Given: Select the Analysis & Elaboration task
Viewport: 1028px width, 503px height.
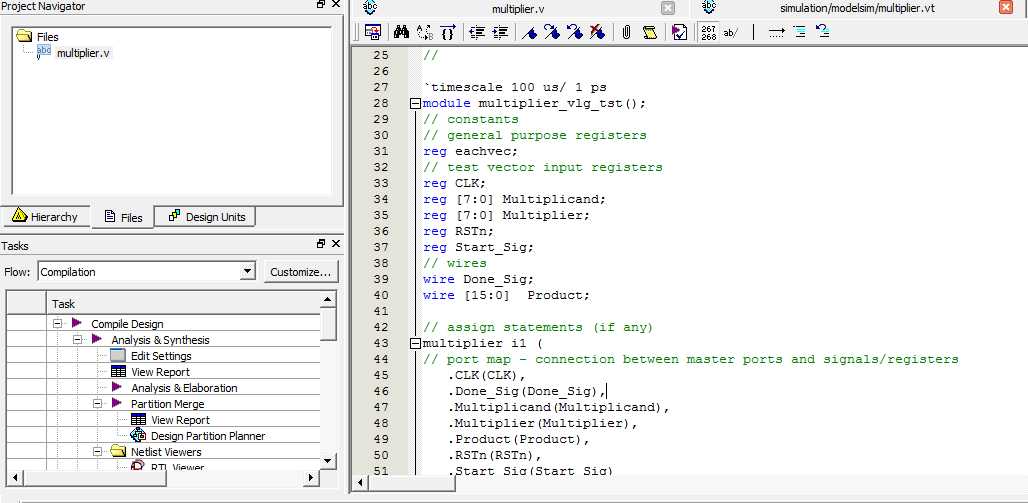Looking at the screenshot, I should (184, 388).
